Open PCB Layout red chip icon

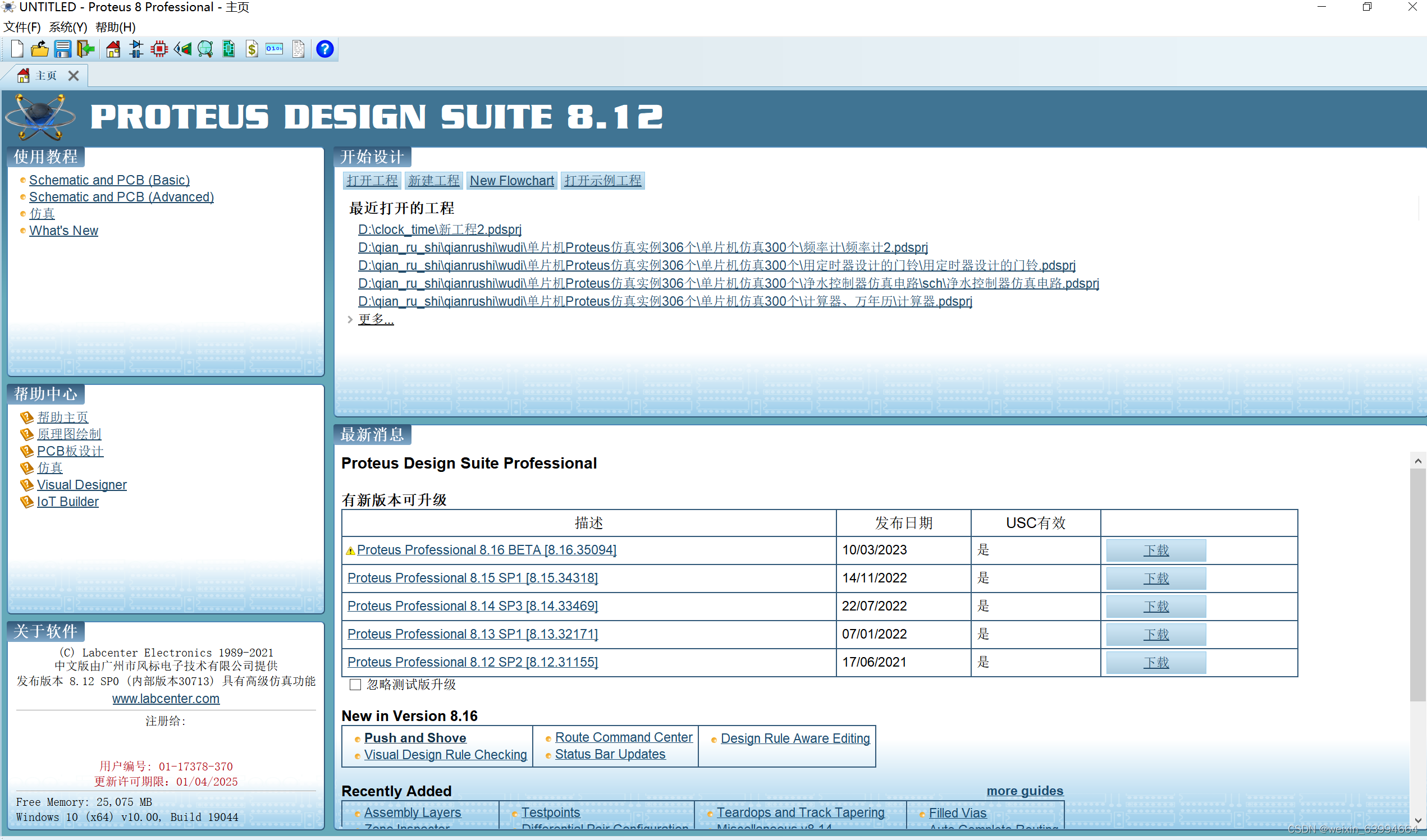(x=159, y=49)
